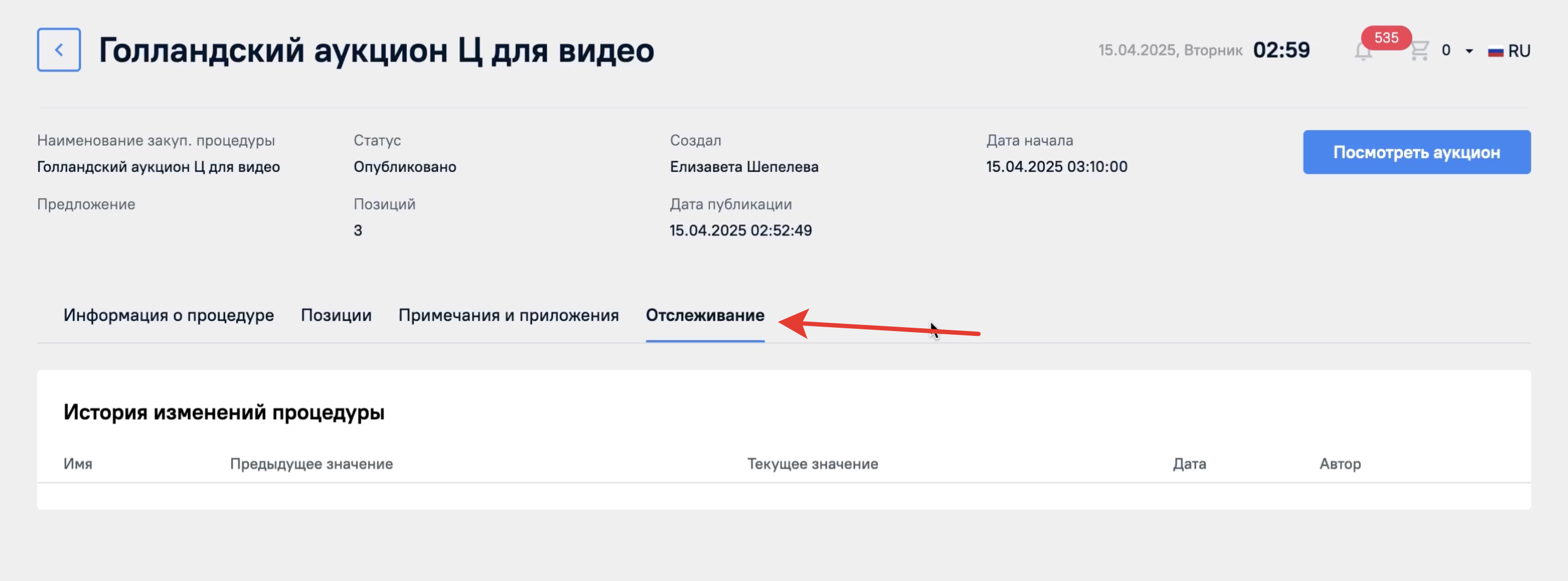The width and height of the screenshot is (1568, 581).
Task: Click the back arrow button
Action: (x=58, y=50)
